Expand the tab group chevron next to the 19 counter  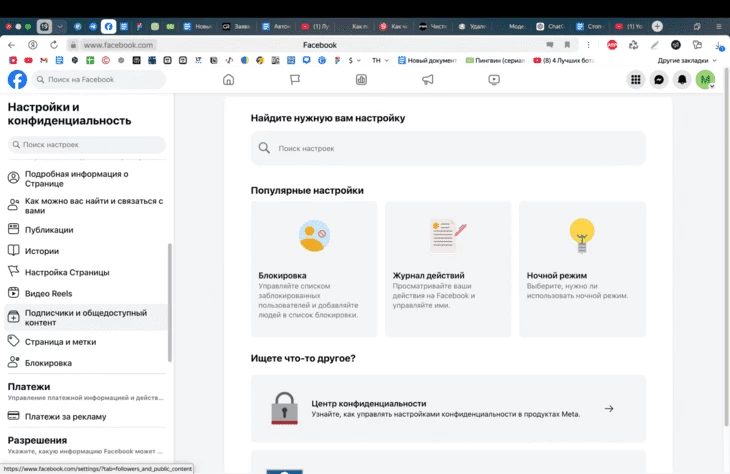(60, 27)
